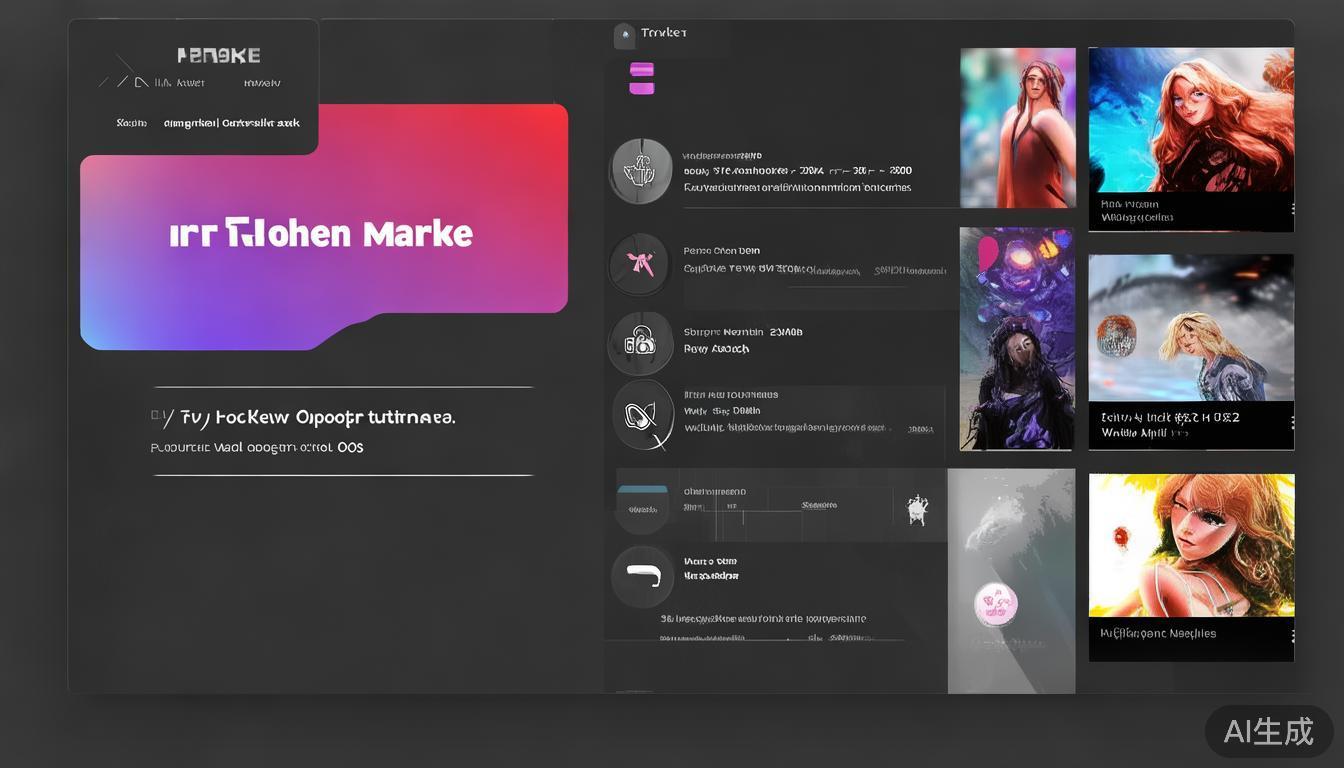Open the padlock circular icon in the list

tap(640, 343)
